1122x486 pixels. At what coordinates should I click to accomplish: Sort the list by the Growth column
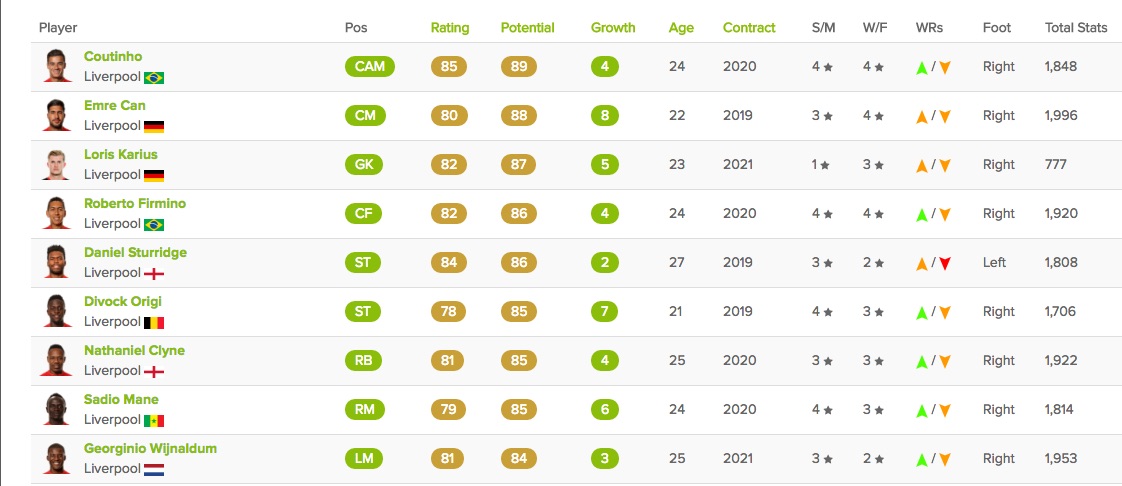613,28
